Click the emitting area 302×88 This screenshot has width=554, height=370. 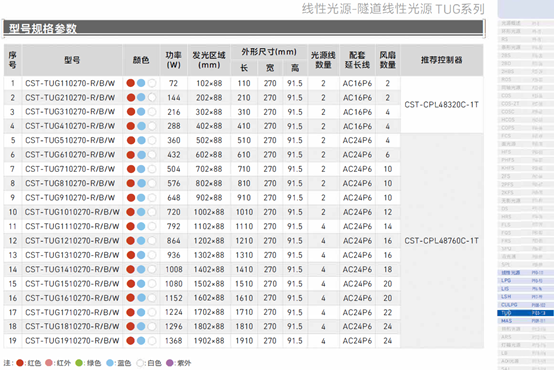209,112
